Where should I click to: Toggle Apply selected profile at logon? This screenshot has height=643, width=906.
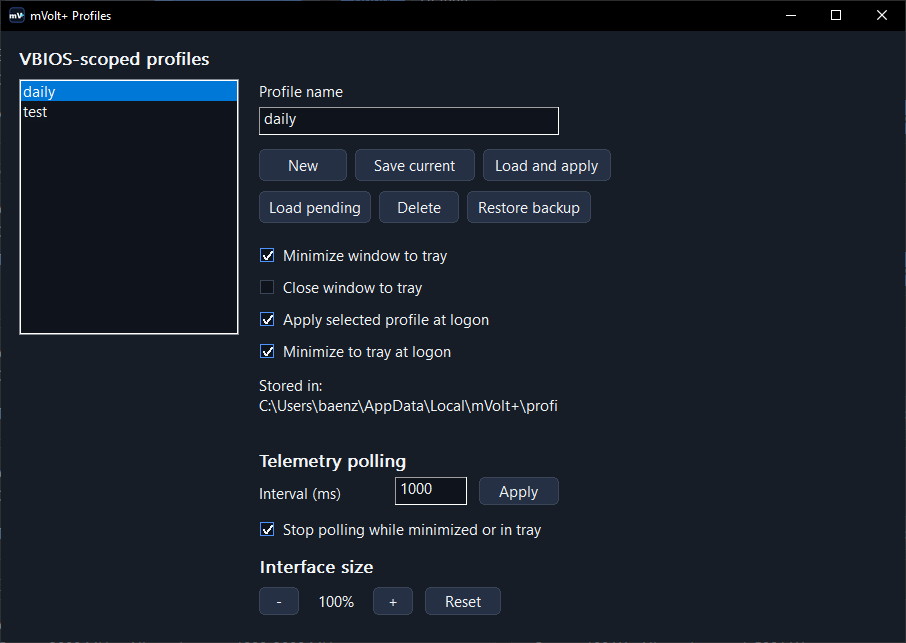(267, 319)
